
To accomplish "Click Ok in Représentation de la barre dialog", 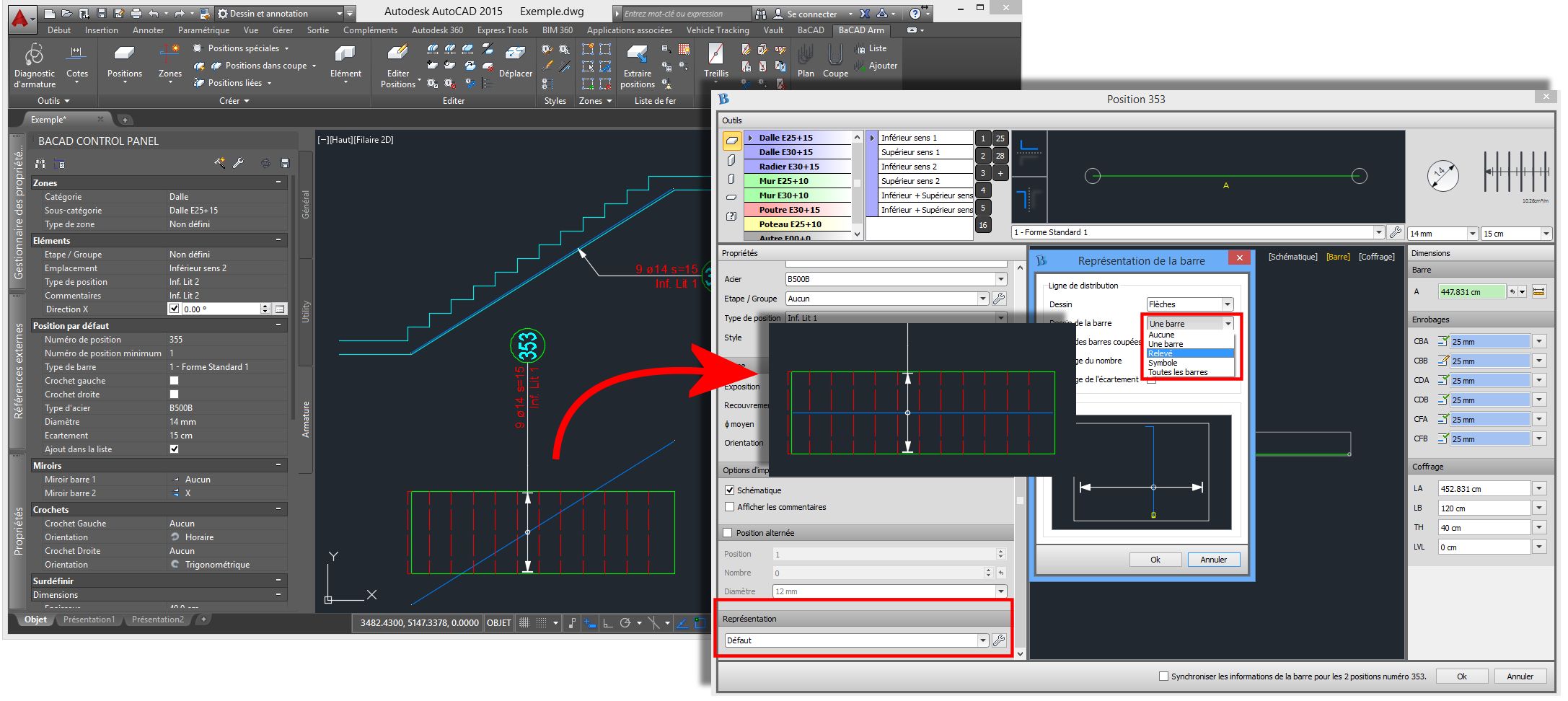I will tap(1155, 560).
